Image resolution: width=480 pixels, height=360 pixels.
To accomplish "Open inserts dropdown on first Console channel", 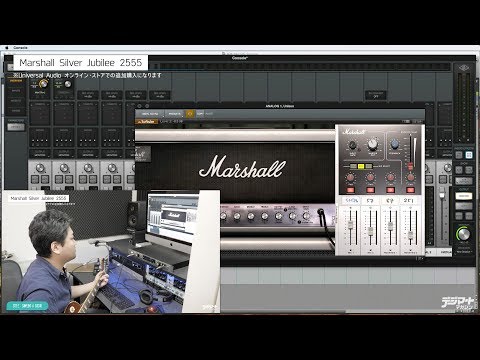I will tap(40, 104).
